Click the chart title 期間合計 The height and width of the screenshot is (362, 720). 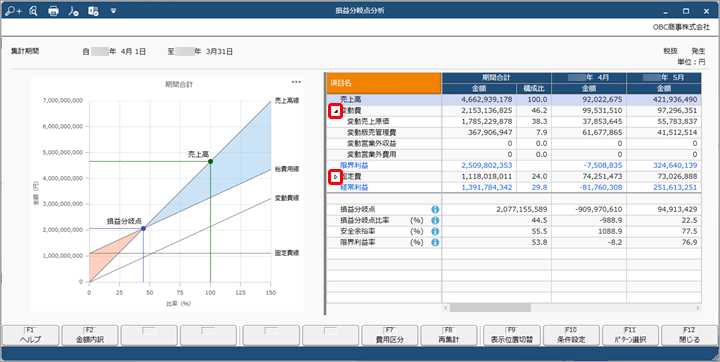[180, 85]
